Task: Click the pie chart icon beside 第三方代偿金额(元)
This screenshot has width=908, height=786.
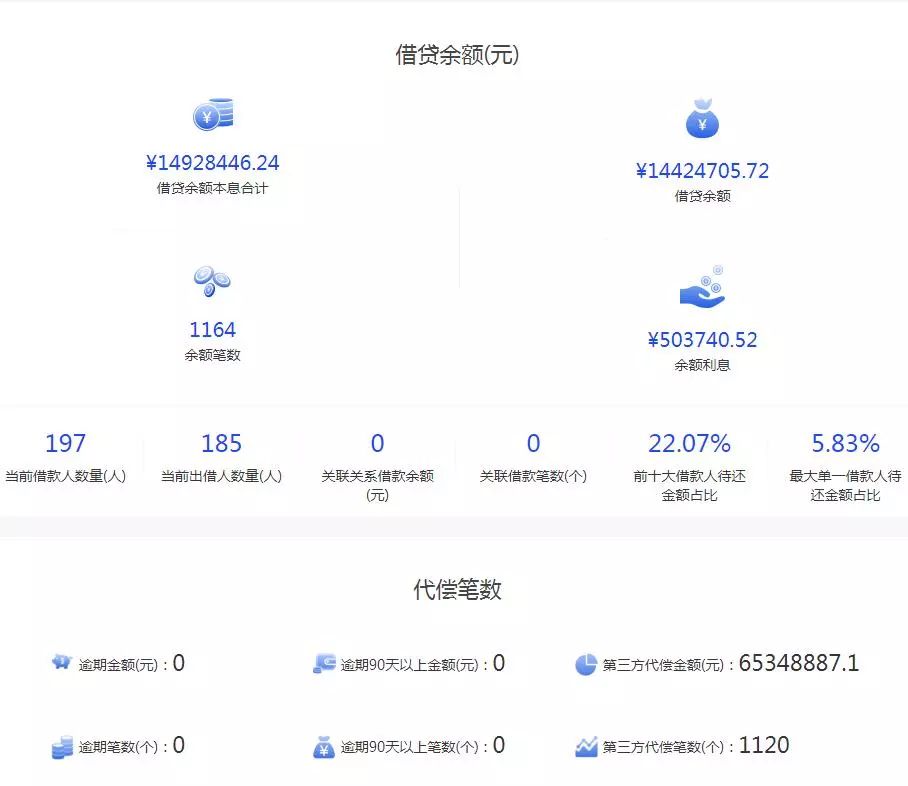Action: tap(586, 664)
